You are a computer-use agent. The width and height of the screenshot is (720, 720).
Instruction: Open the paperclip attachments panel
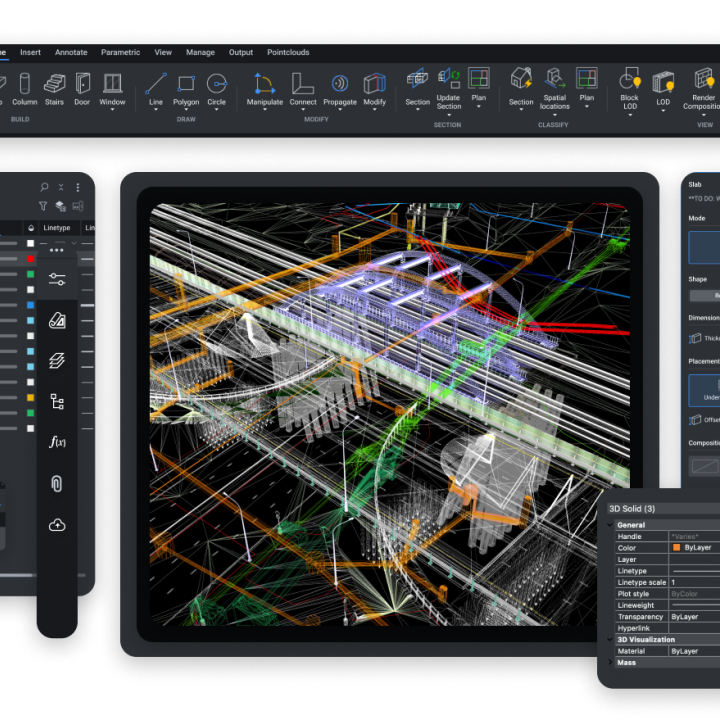coord(57,484)
